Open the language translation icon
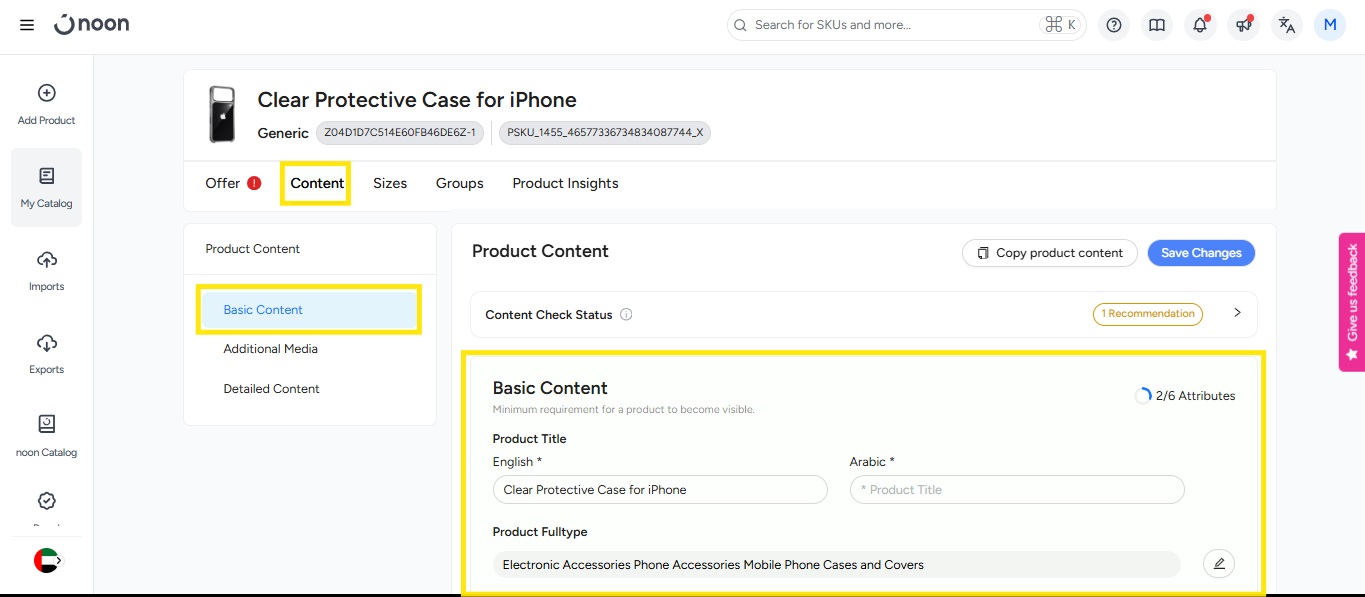 (1286, 25)
